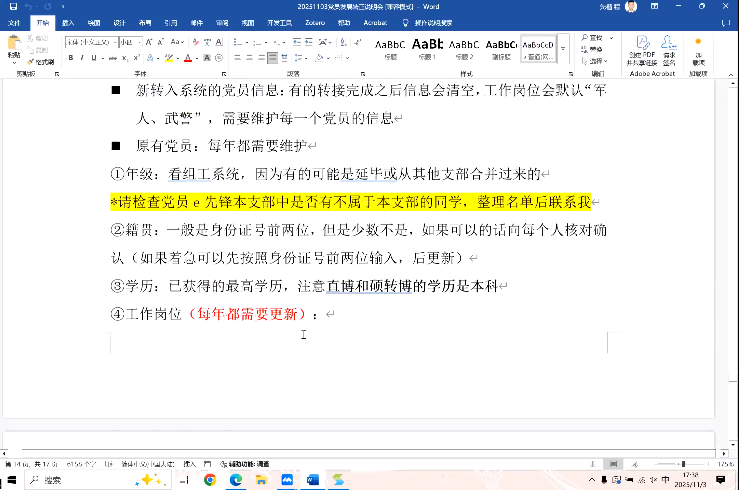Image resolution: width=739 pixels, height=492 pixels.
Task: Switch to the Insert (插入) ribbon tab
Action: pyautogui.click(x=67, y=21)
